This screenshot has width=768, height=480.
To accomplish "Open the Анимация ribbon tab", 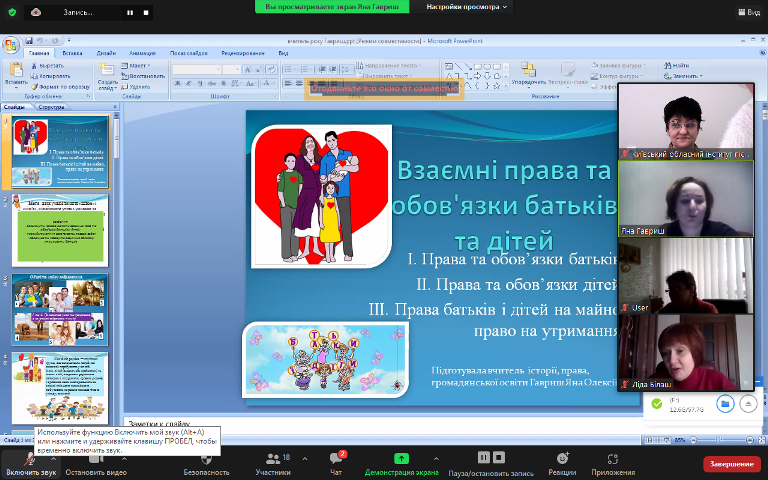I will click(143, 53).
